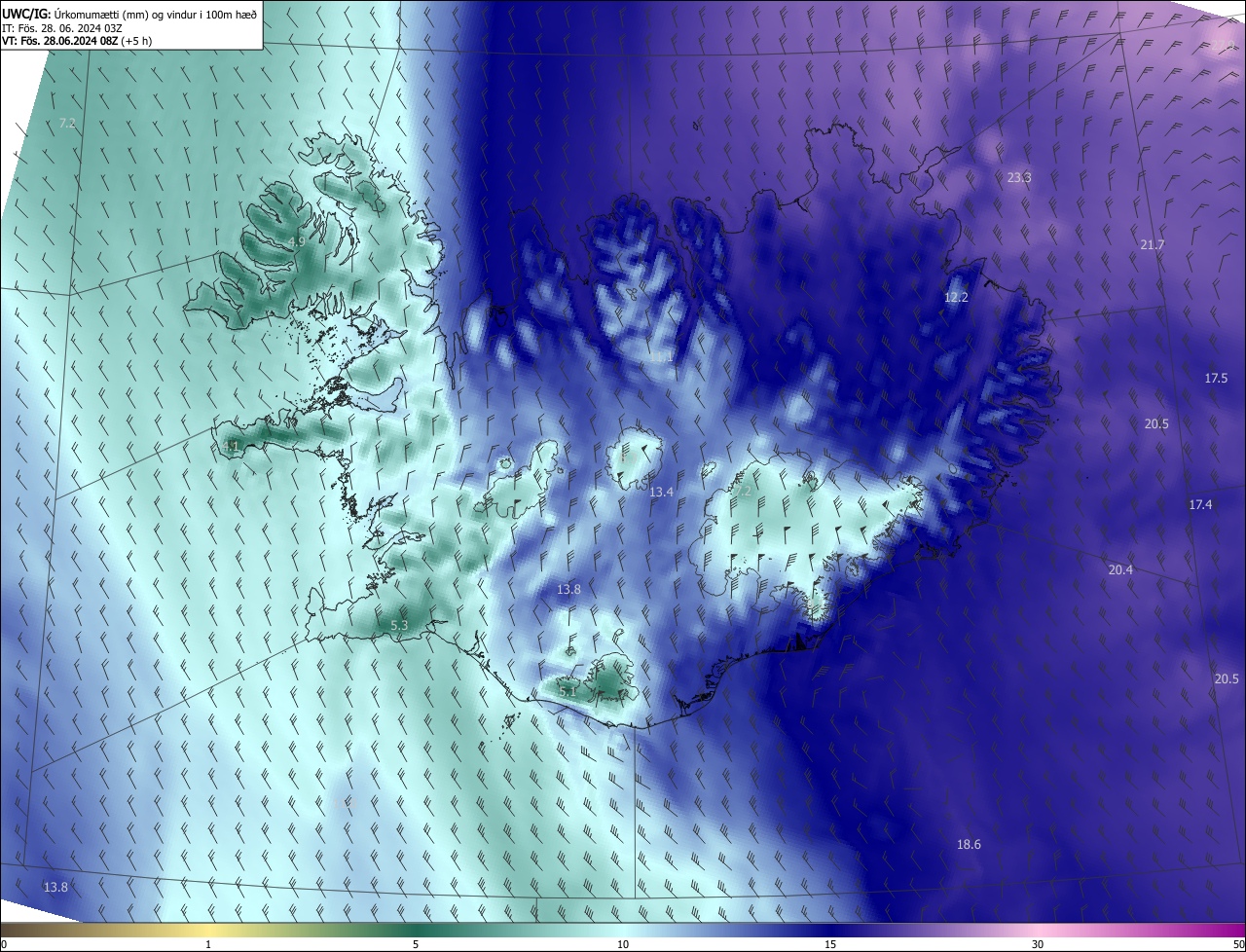Select the '1' tick label on the color scale

point(208,944)
